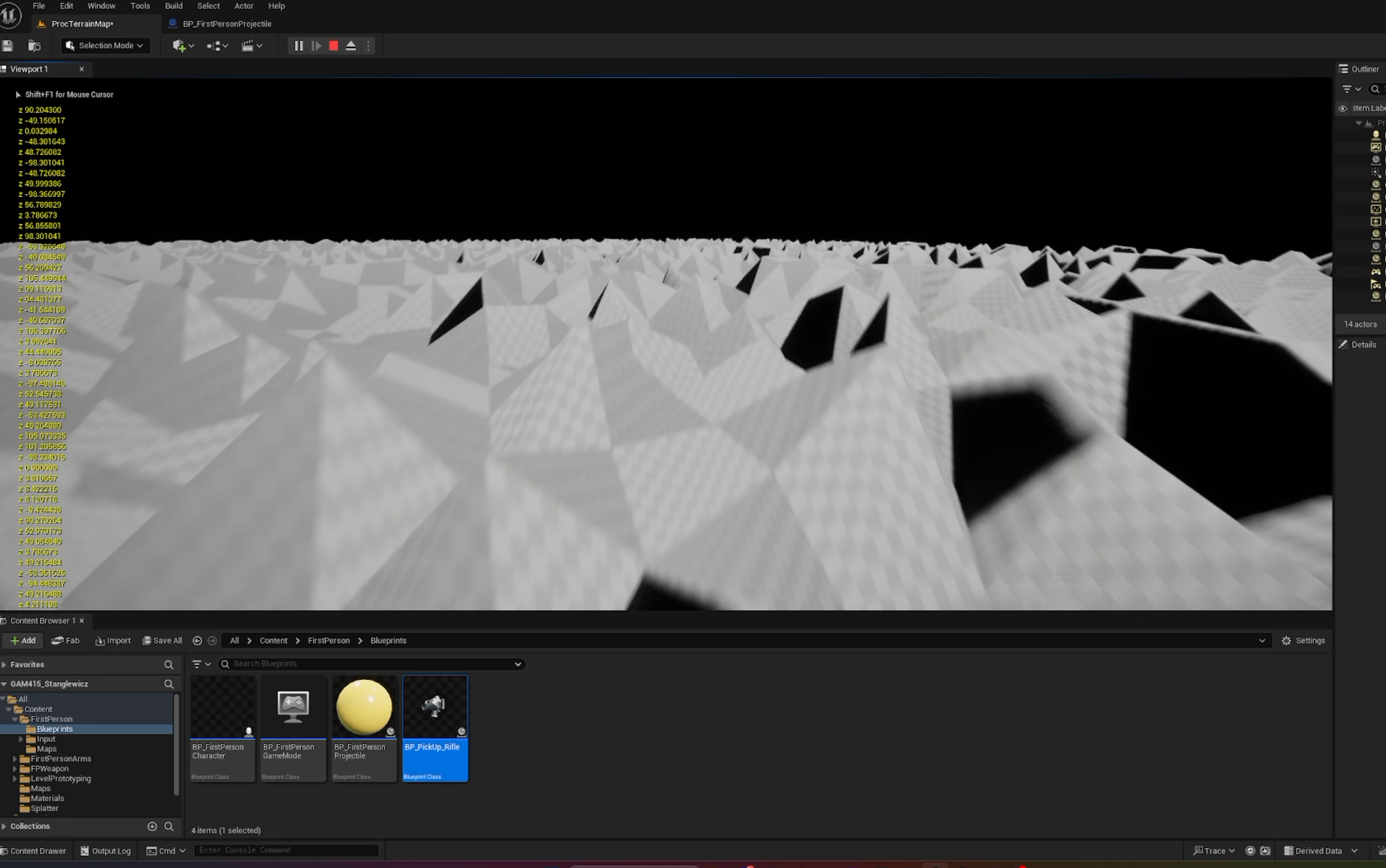Open the Outliner panel tab
Viewport: 1386px width, 868px height.
[x=1360, y=69]
